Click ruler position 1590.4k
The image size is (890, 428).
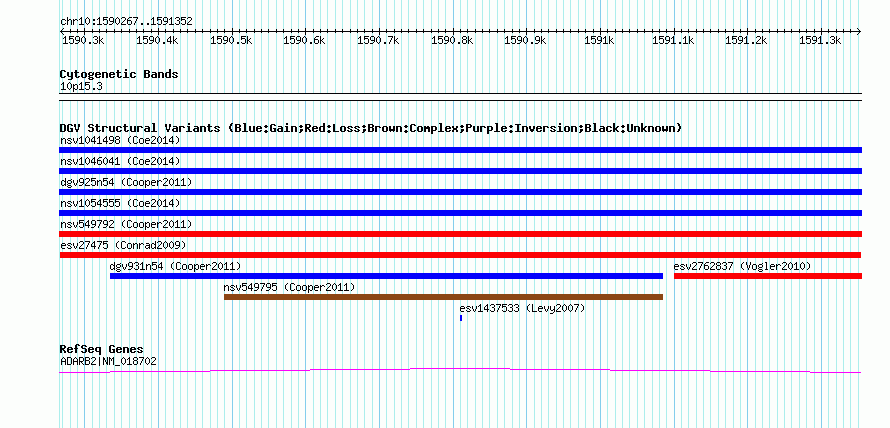[x=157, y=40]
